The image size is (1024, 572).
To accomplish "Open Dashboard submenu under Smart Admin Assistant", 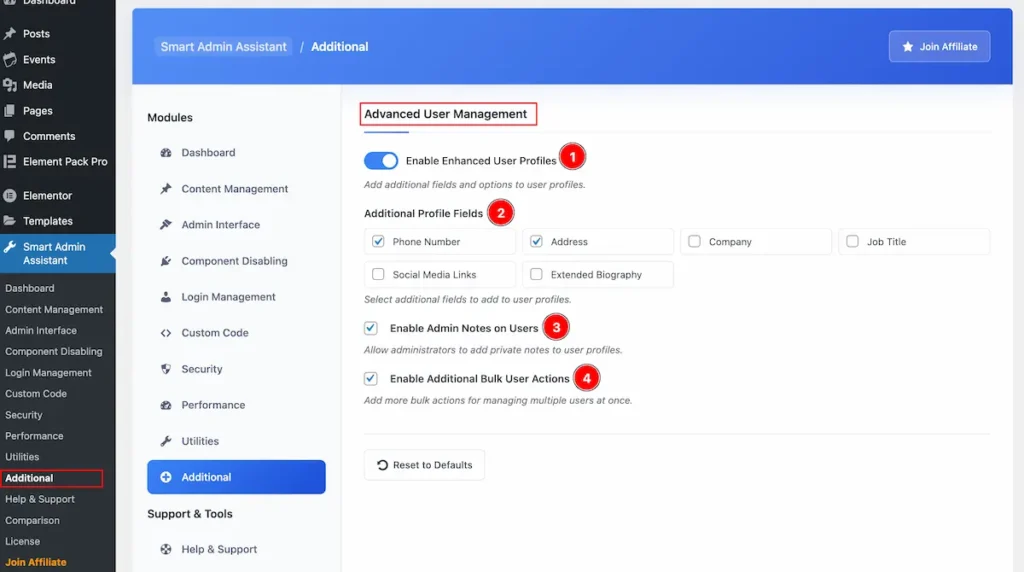I will tap(30, 288).
